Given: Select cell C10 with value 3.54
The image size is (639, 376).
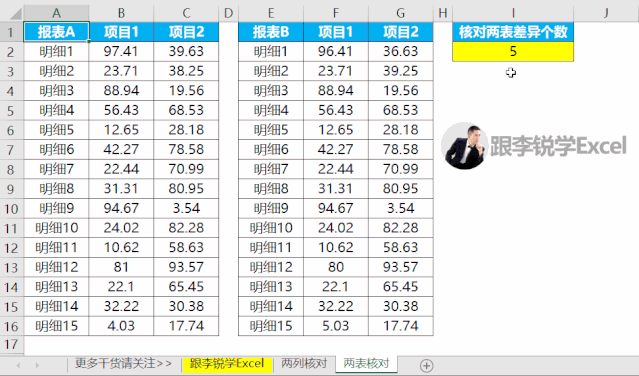Looking at the screenshot, I should pyautogui.click(x=186, y=209).
